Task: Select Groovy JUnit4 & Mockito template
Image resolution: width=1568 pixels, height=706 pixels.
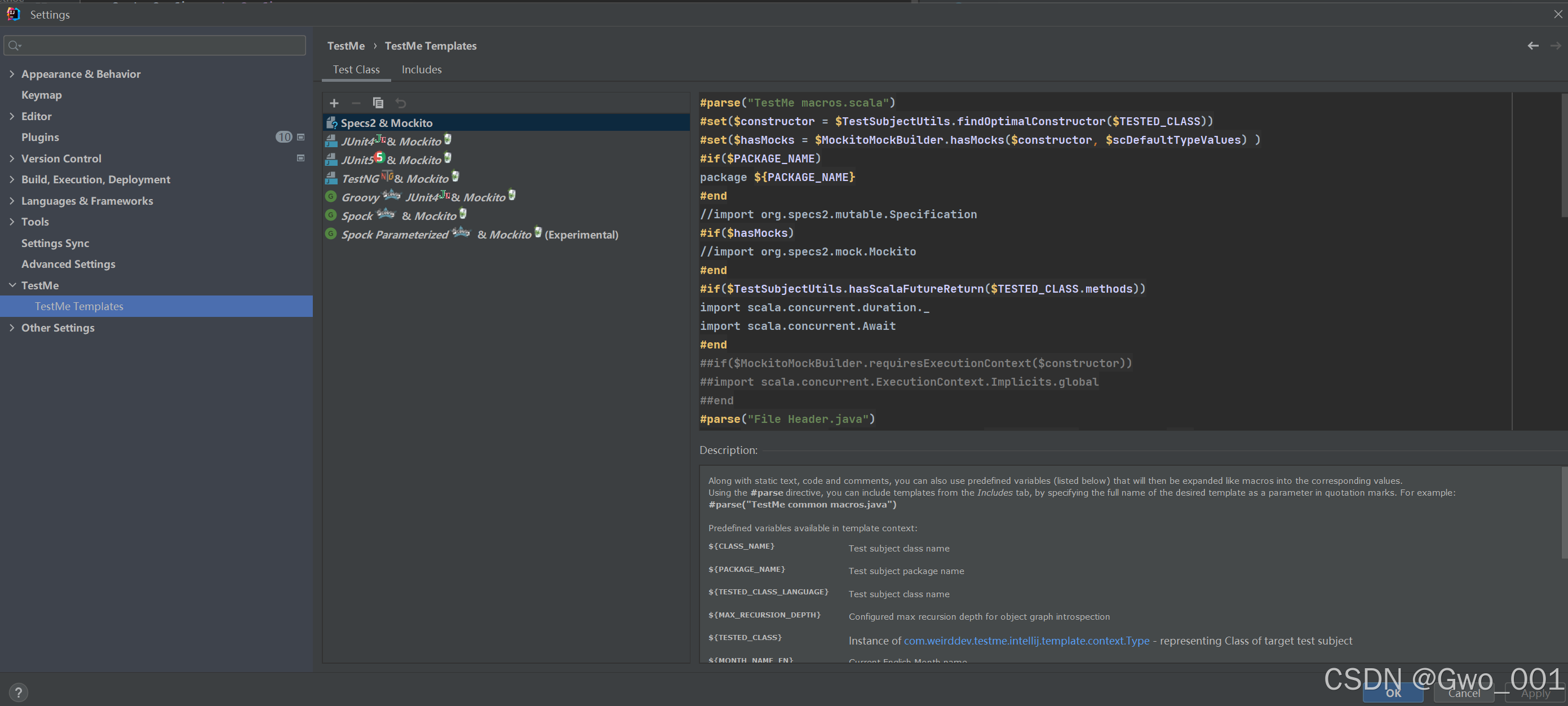Action: click(507, 197)
